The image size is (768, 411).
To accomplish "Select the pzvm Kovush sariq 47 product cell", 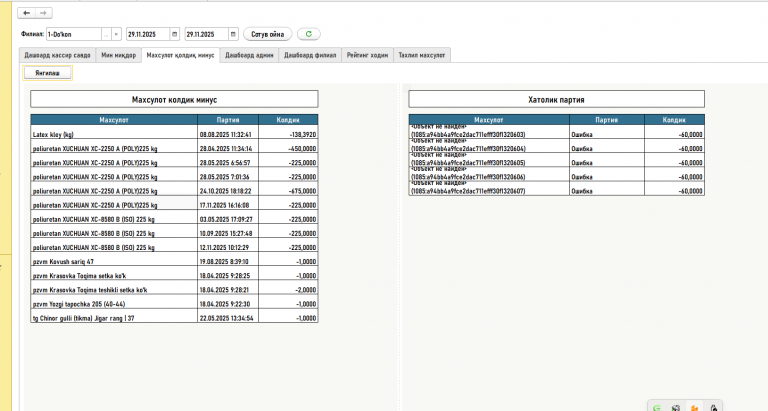I will 114,260.
